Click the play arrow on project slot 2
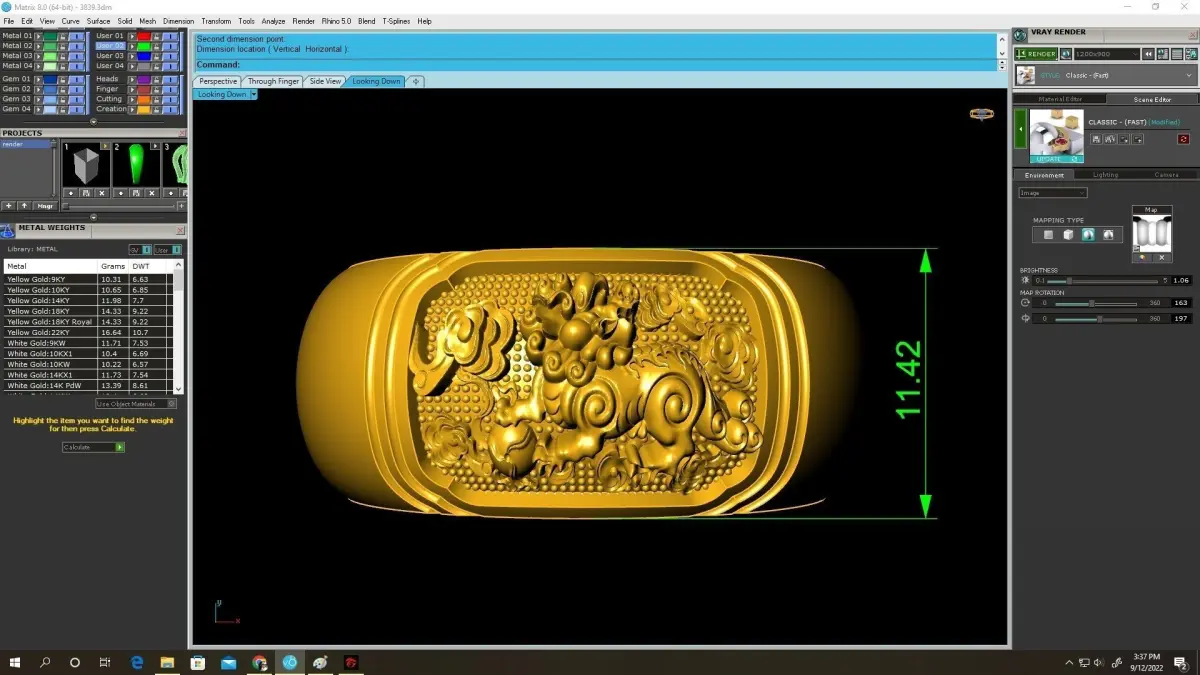Screen dimensions: 1200x675 click(x=155, y=146)
